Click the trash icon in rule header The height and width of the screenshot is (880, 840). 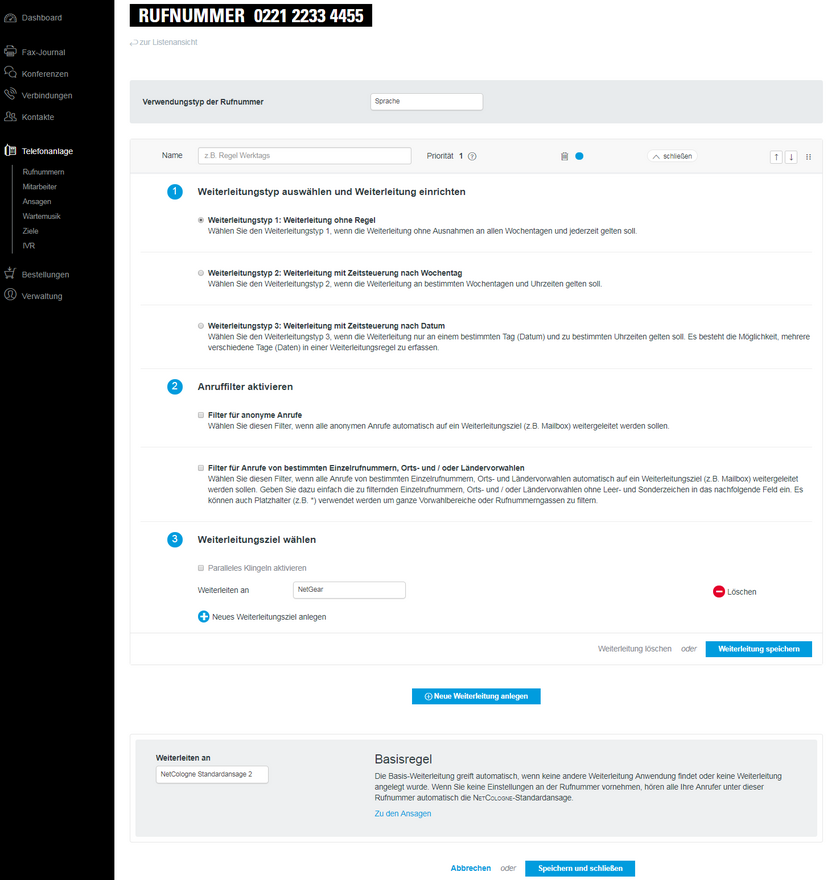tap(565, 156)
